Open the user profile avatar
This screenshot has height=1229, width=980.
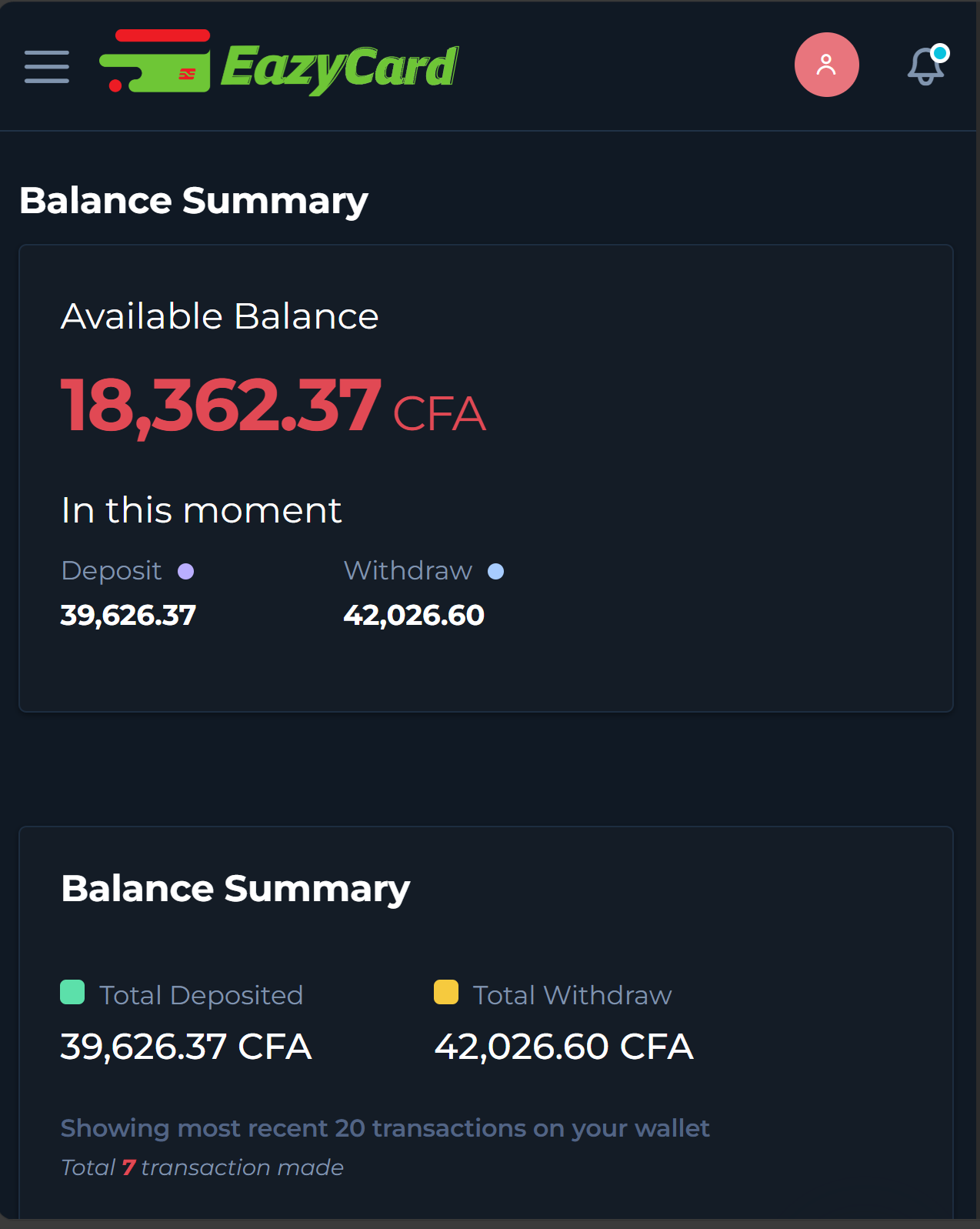point(826,65)
